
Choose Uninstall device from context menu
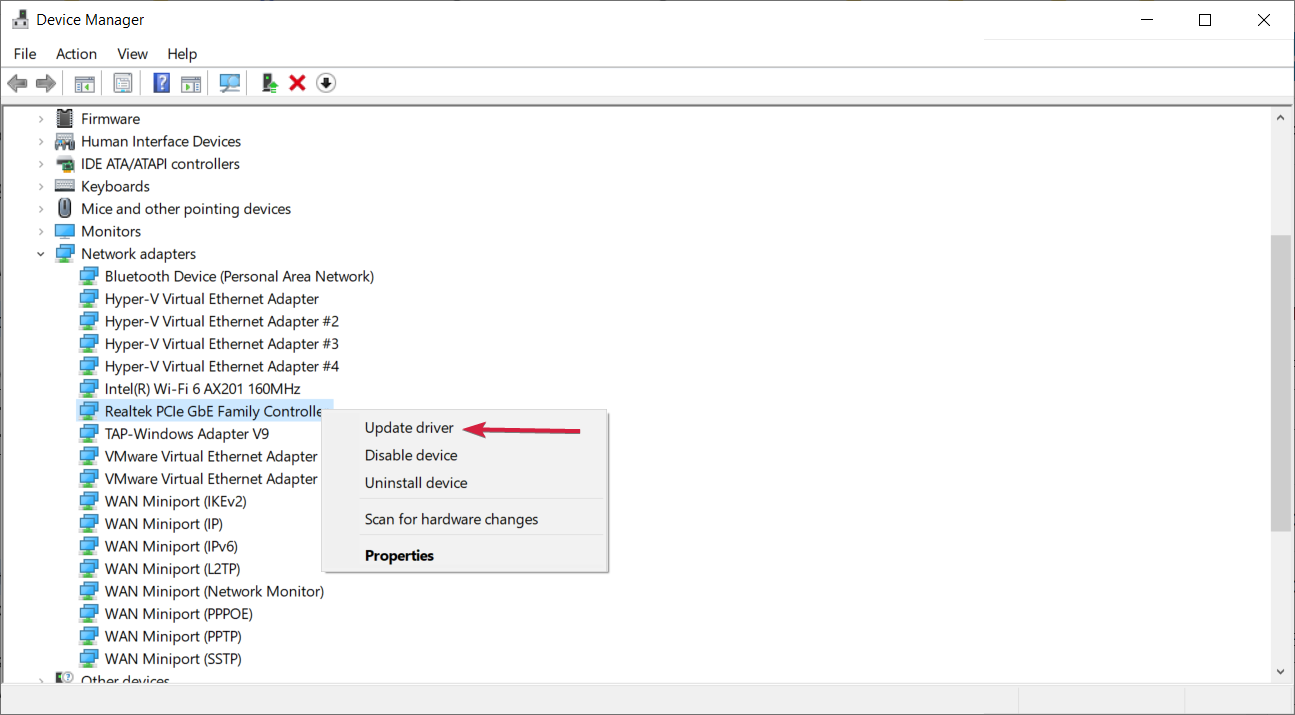tap(416, 483)
